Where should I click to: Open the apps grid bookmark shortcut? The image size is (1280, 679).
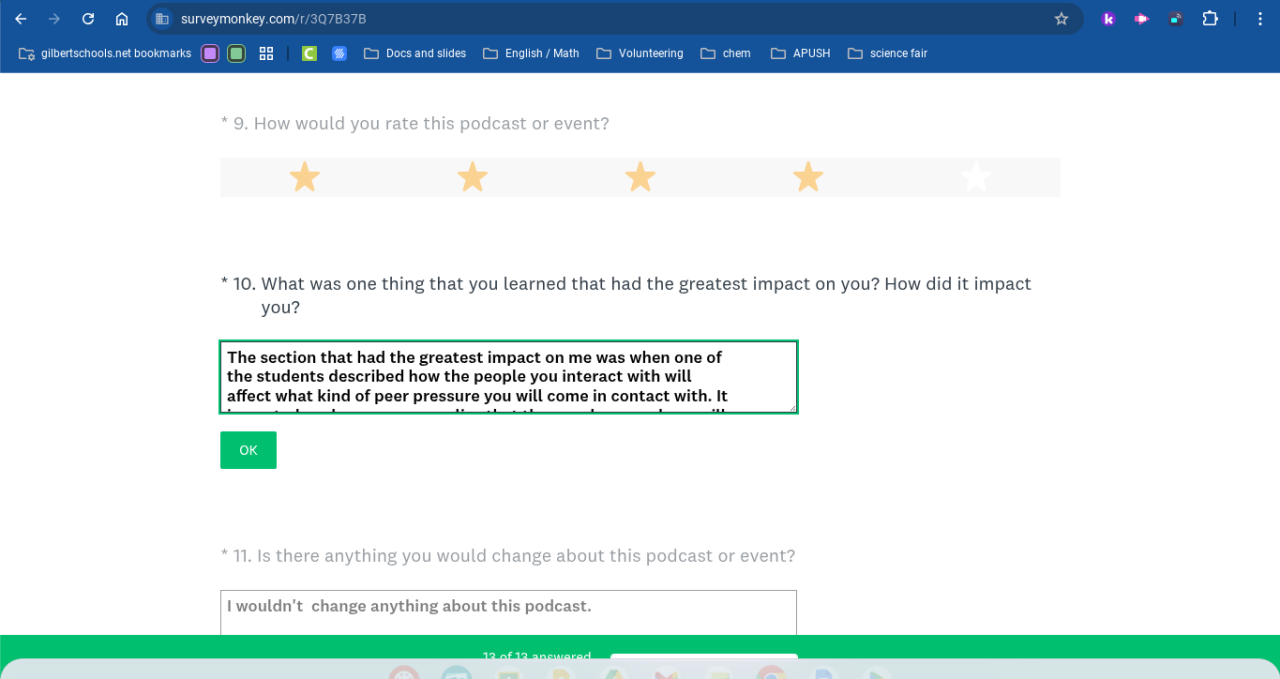click(x=266, y=54)
